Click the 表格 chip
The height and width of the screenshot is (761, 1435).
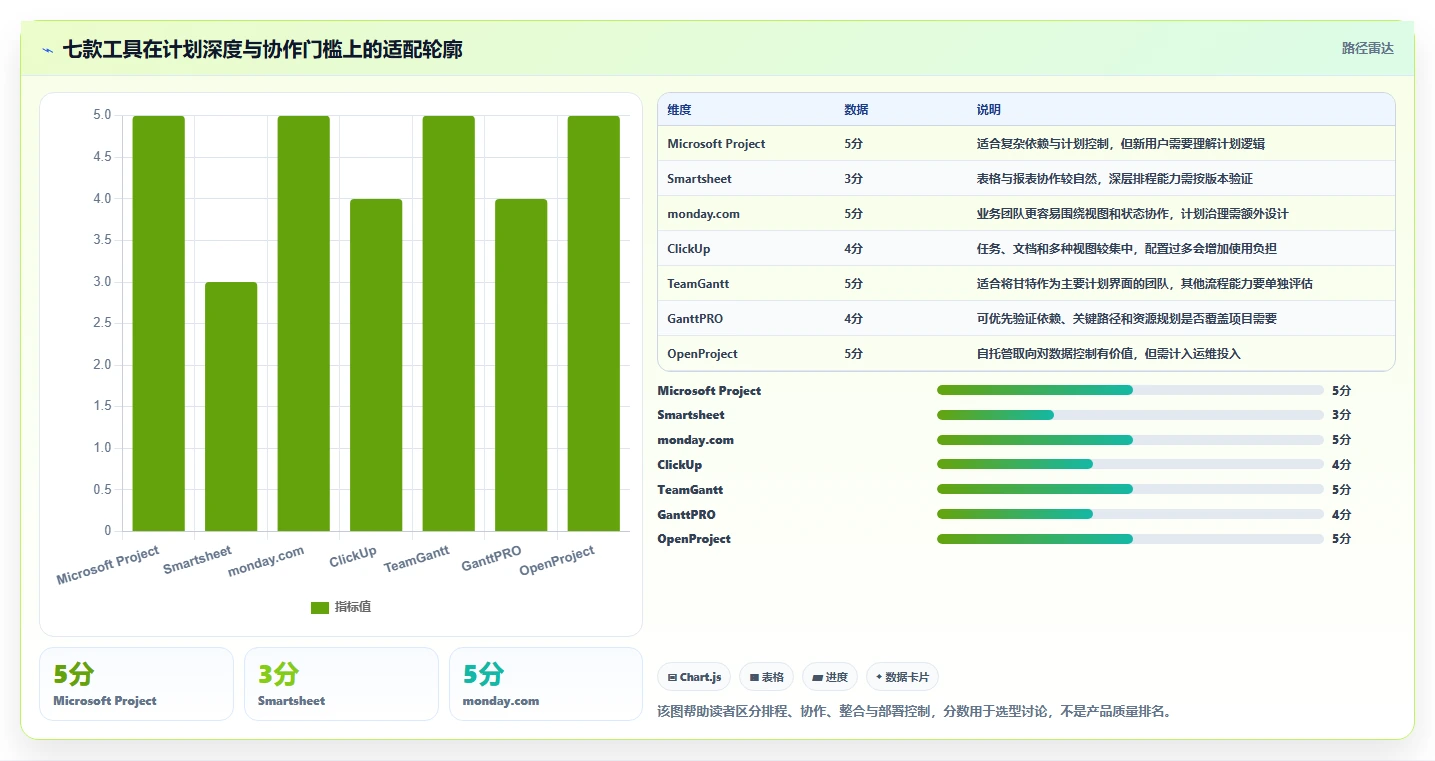click(x=766, y=677)
